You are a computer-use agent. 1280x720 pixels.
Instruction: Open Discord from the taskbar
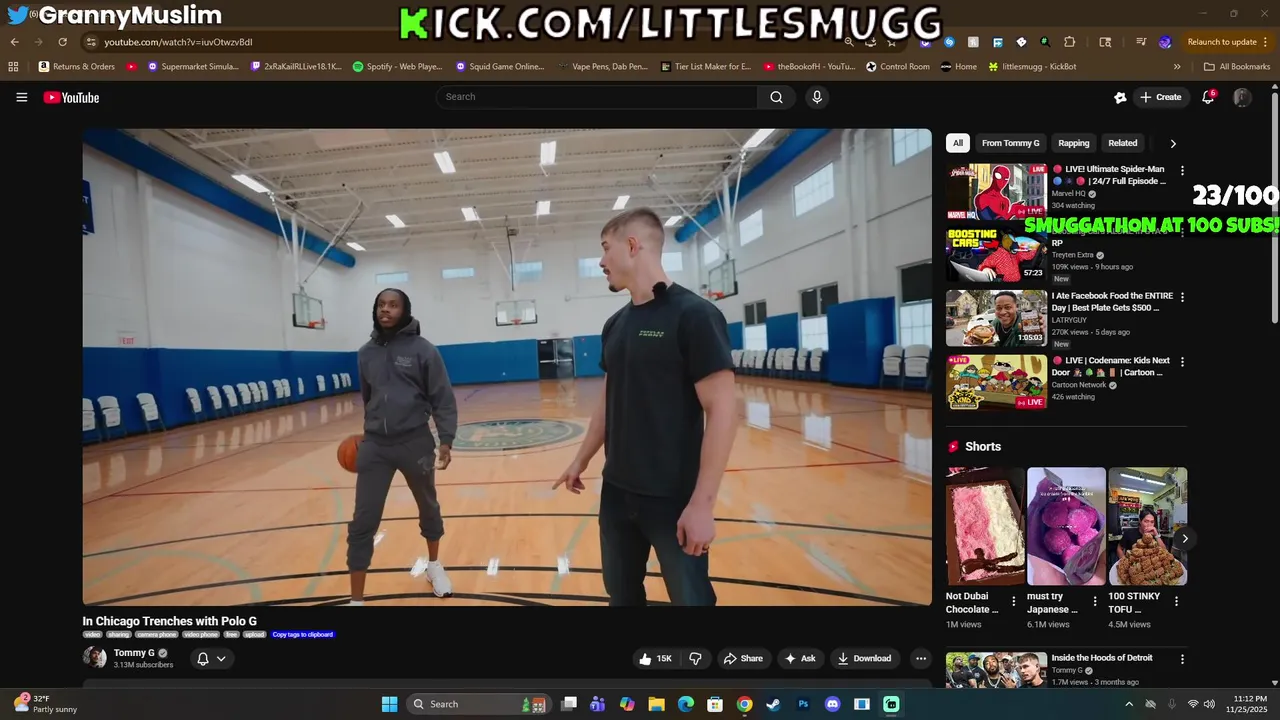tap(832, 704)
